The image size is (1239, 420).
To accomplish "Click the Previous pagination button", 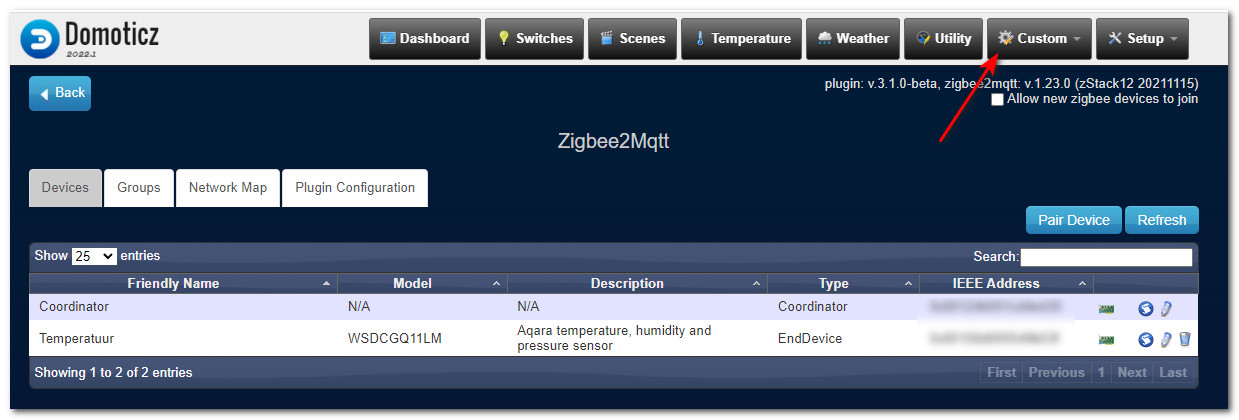I will (1057, 372).
